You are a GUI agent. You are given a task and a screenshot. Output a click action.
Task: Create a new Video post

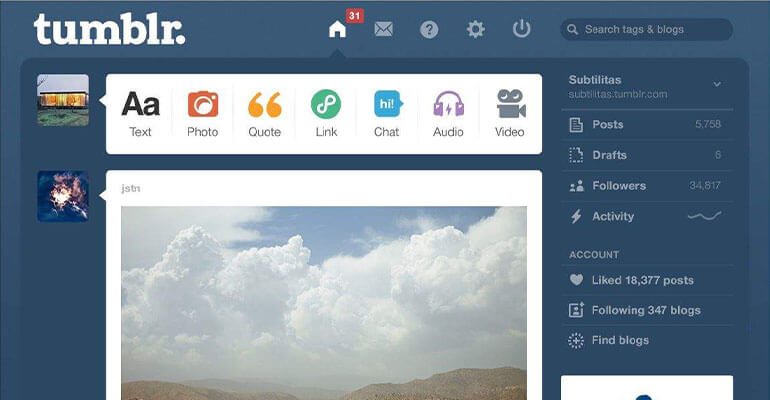509,113
